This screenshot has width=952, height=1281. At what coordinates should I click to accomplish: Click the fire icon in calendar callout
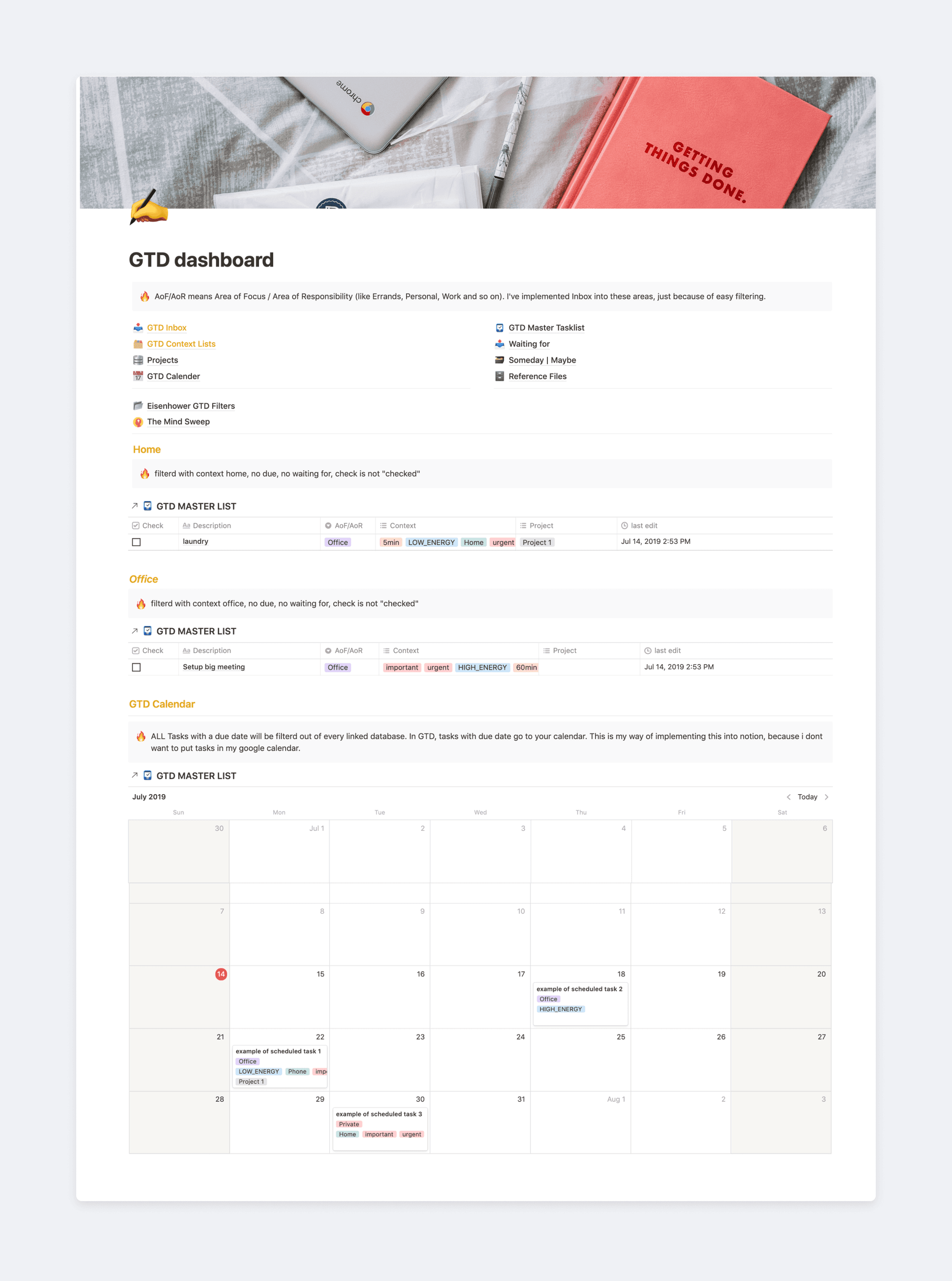click(x=141, y=736)
